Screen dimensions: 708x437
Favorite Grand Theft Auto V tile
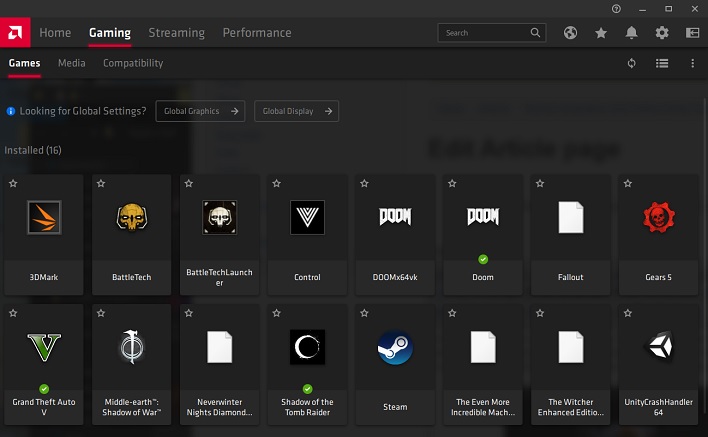(x=13, y=313)
